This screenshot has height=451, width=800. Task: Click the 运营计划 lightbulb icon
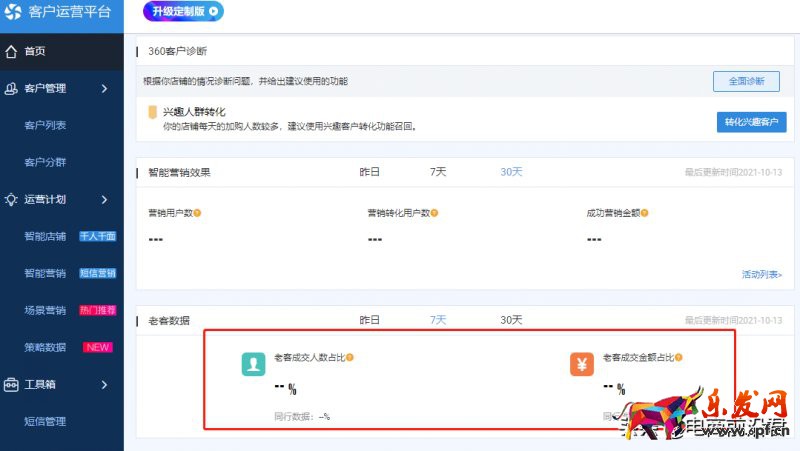pos(12,199)
